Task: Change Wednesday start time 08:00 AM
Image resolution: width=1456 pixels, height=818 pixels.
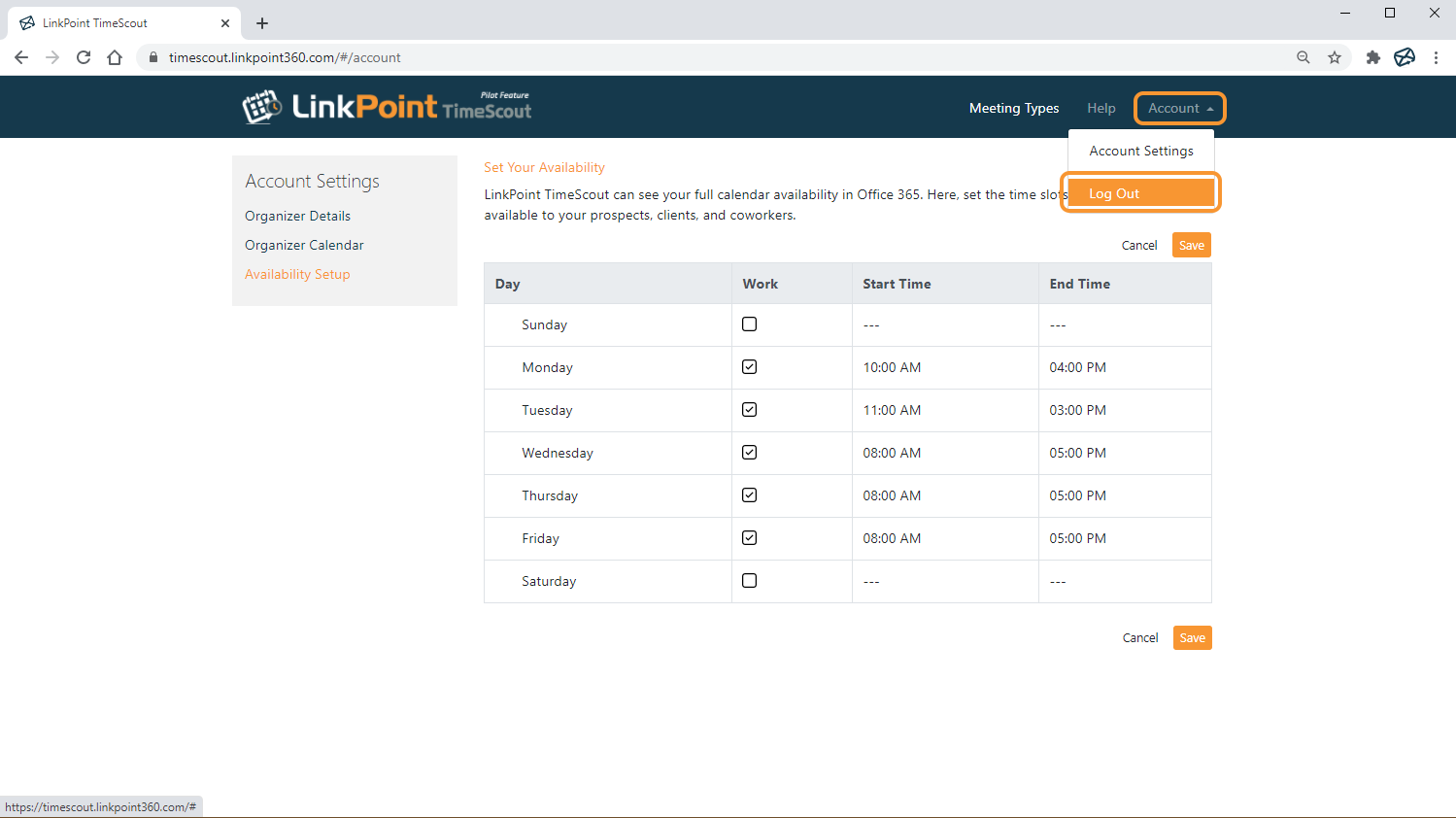Action: tap(892, 453)
